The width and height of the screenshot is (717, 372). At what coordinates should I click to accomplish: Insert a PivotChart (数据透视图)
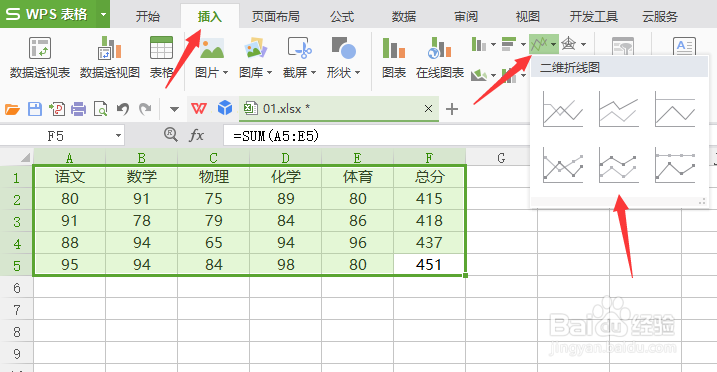110,58
